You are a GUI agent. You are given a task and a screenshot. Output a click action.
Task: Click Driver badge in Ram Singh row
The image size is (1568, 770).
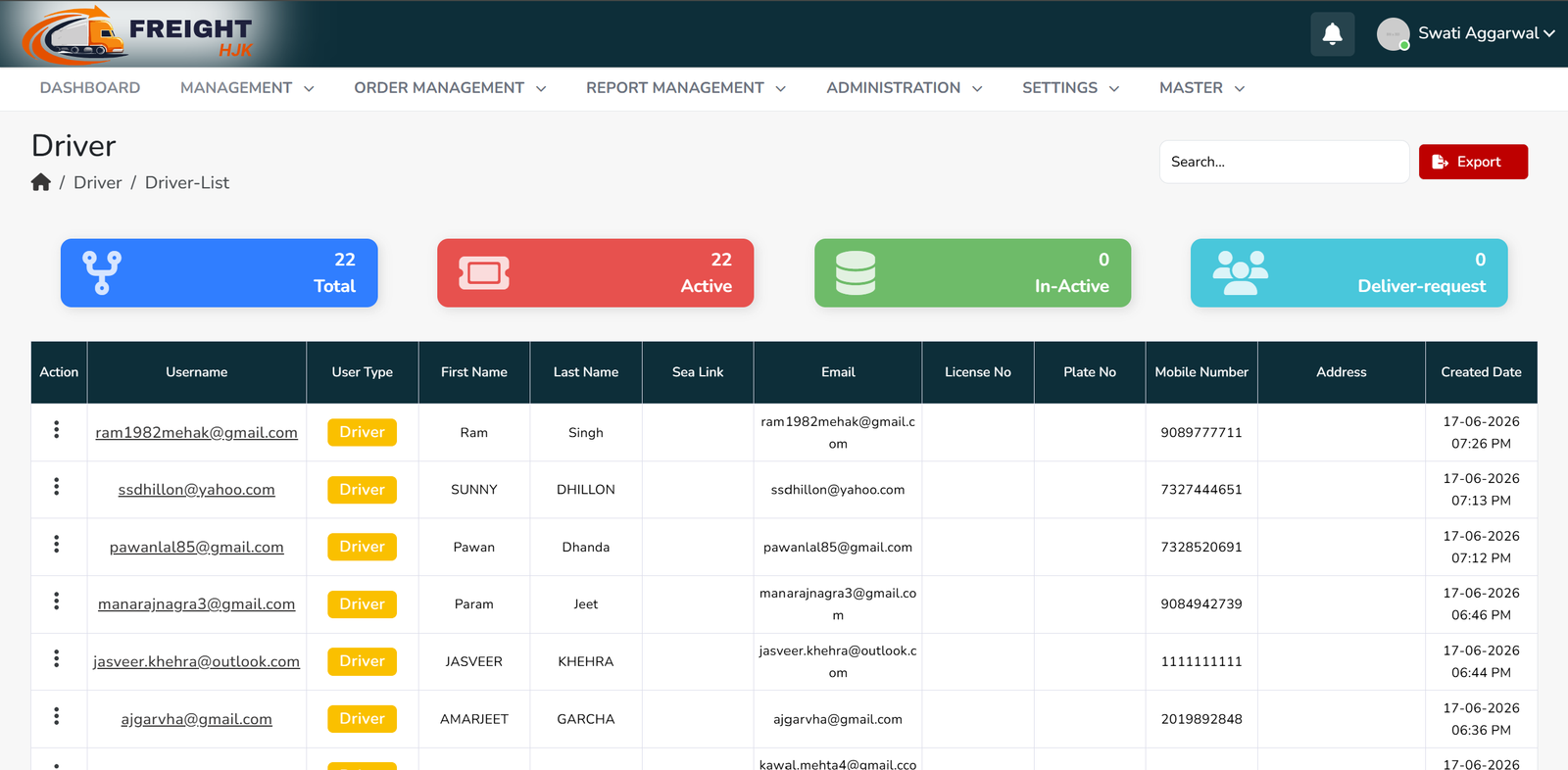363,432
